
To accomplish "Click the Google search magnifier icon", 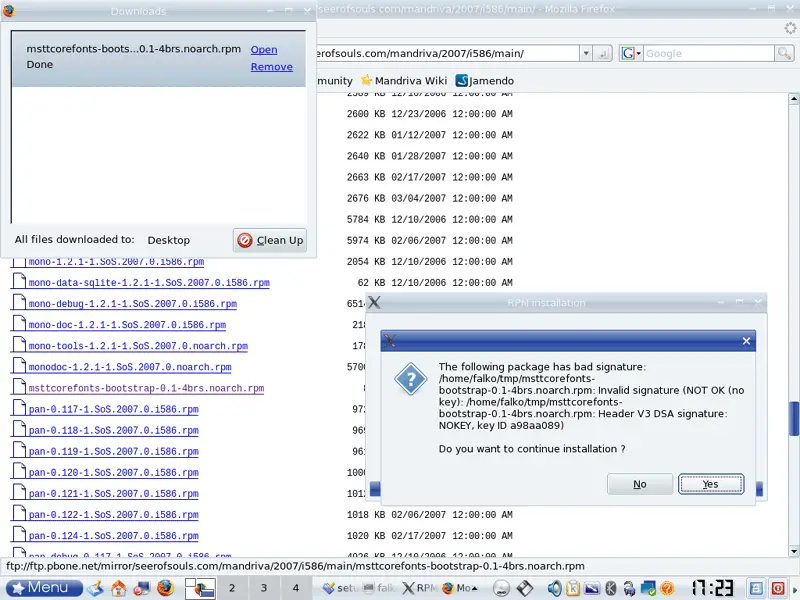I will (784, 53).
